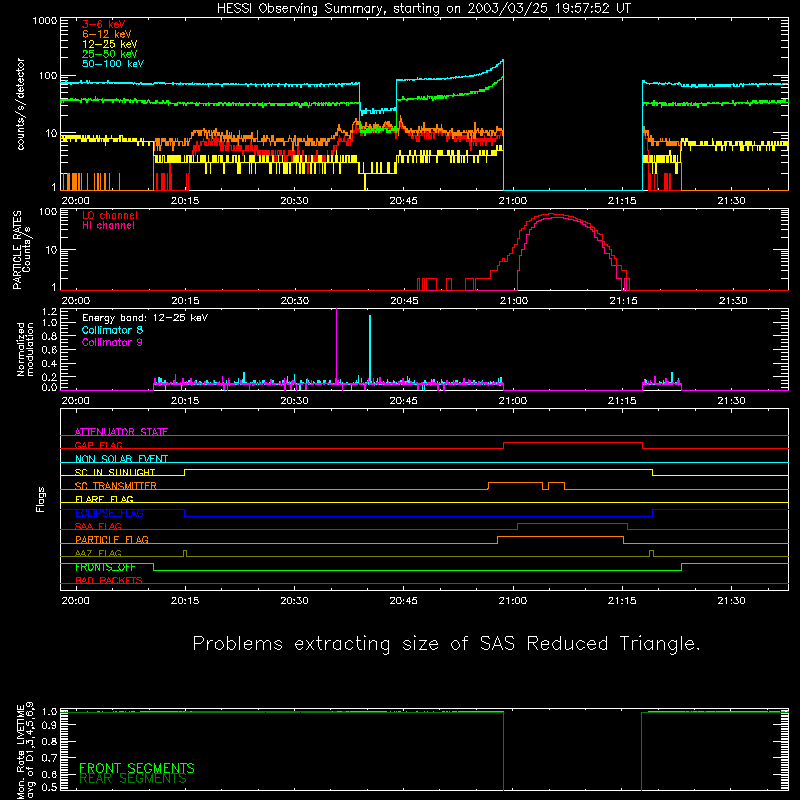Image resolution: width=800 pixels, height=800 pixels.
Task: Click the vertical Flags axis label
Action: (41, 499)
